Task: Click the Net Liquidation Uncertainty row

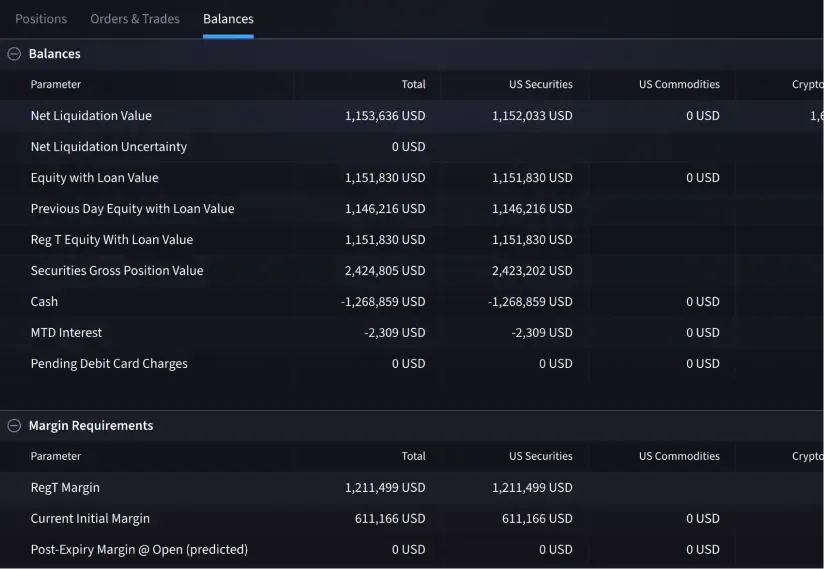Action: point(108,147)
